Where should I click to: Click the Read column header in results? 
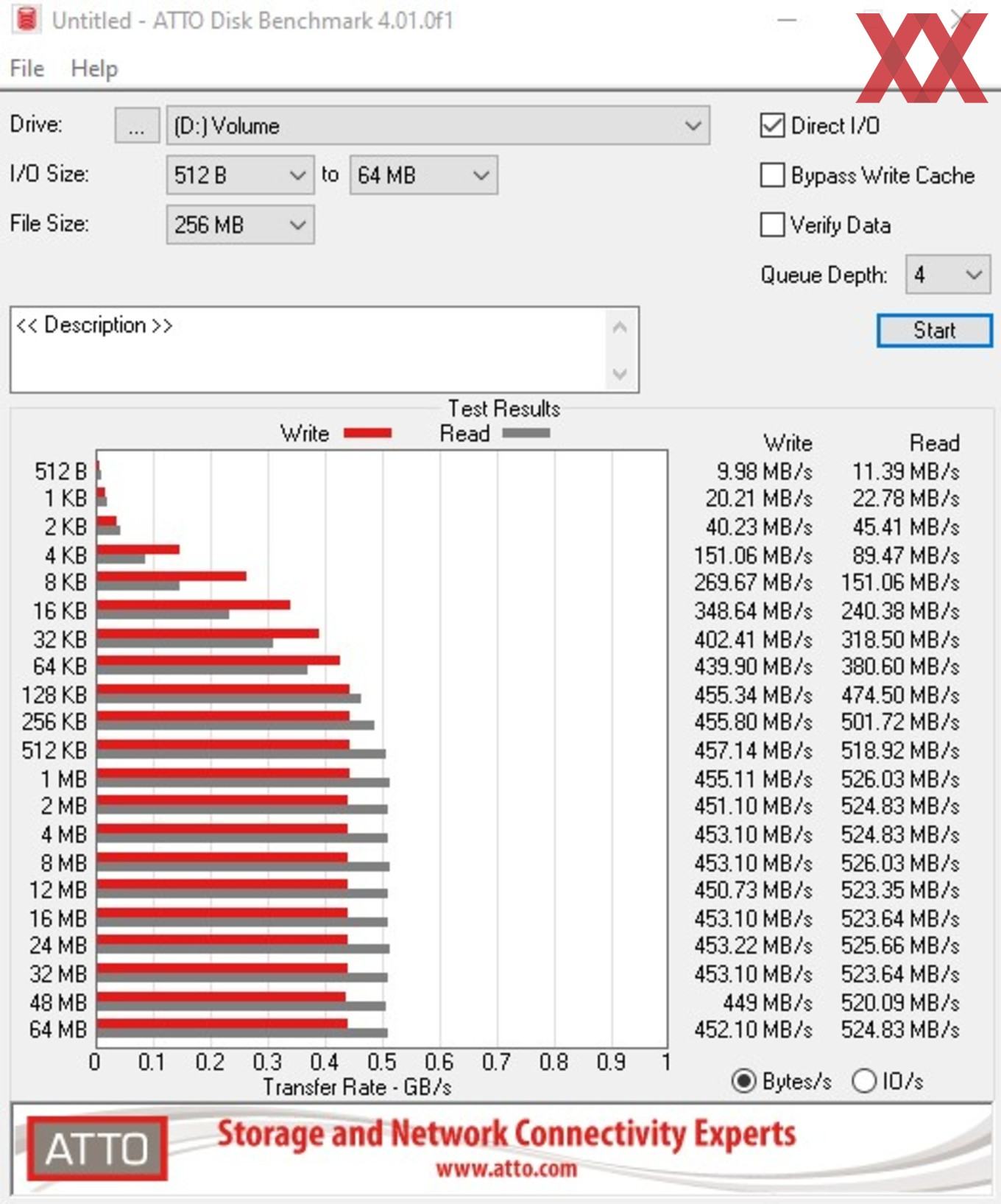[935, 443]
